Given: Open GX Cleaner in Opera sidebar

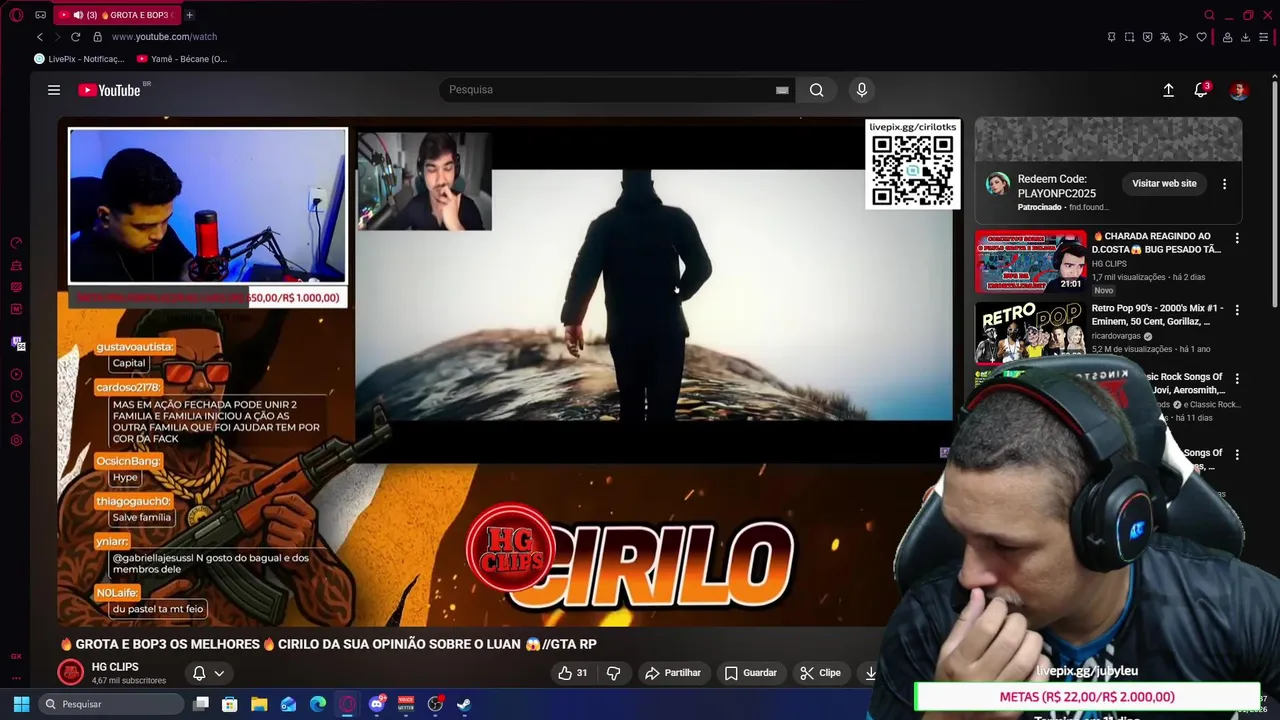Looking at the screenshot, I should tap(16, 266).
